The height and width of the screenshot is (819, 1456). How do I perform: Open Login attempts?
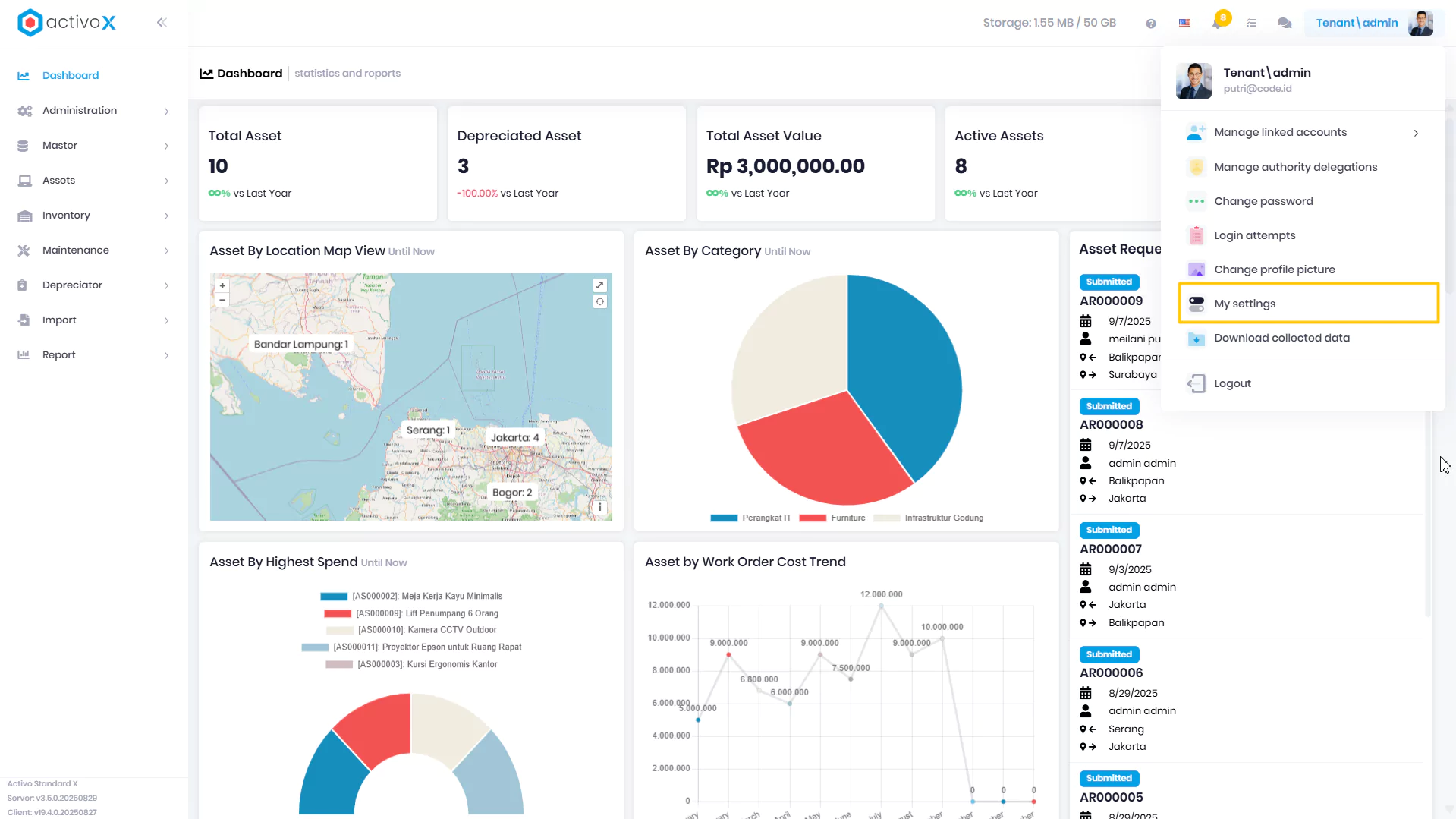(x=1303, y=235)
